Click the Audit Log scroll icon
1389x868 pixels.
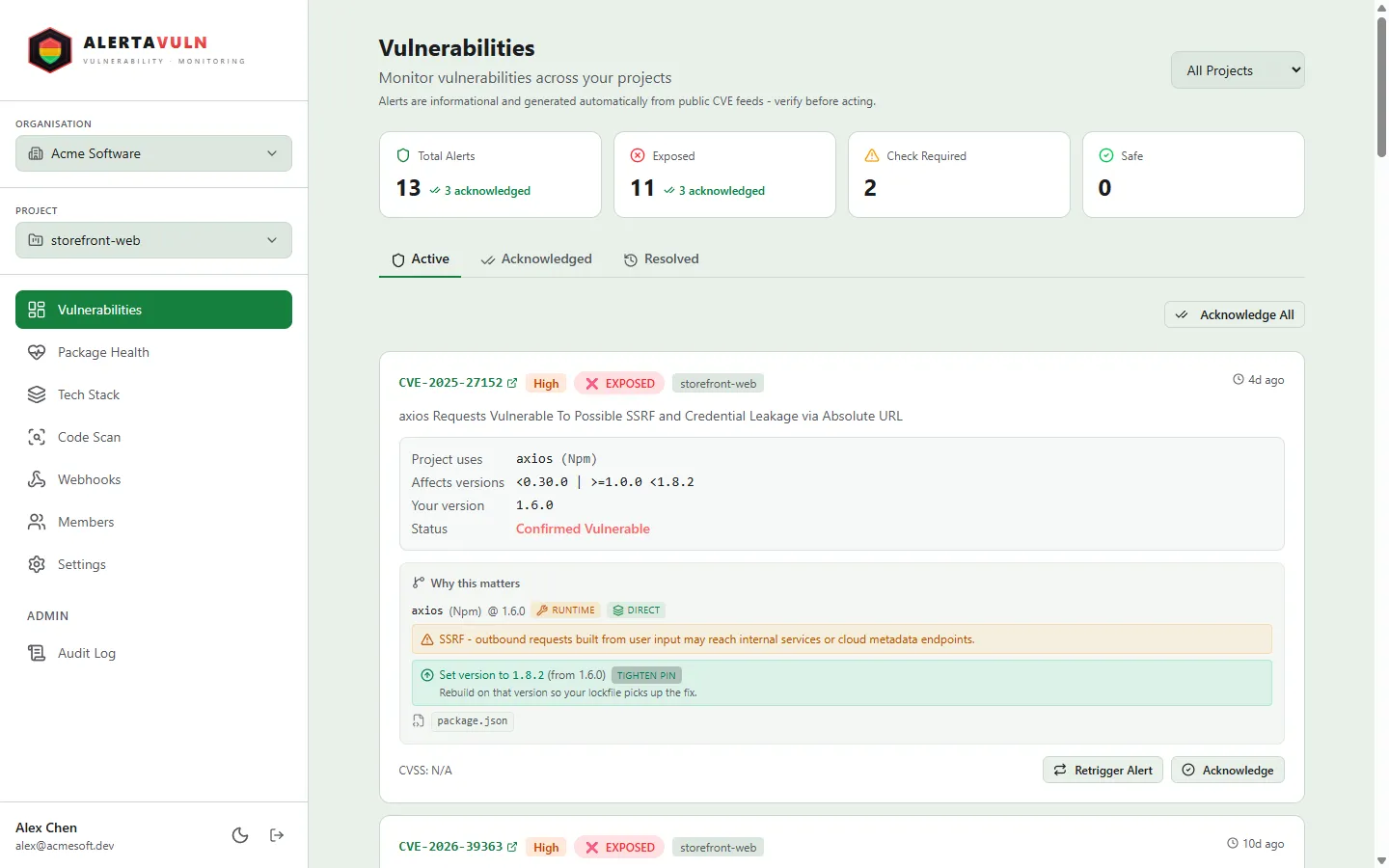point(37,653)
